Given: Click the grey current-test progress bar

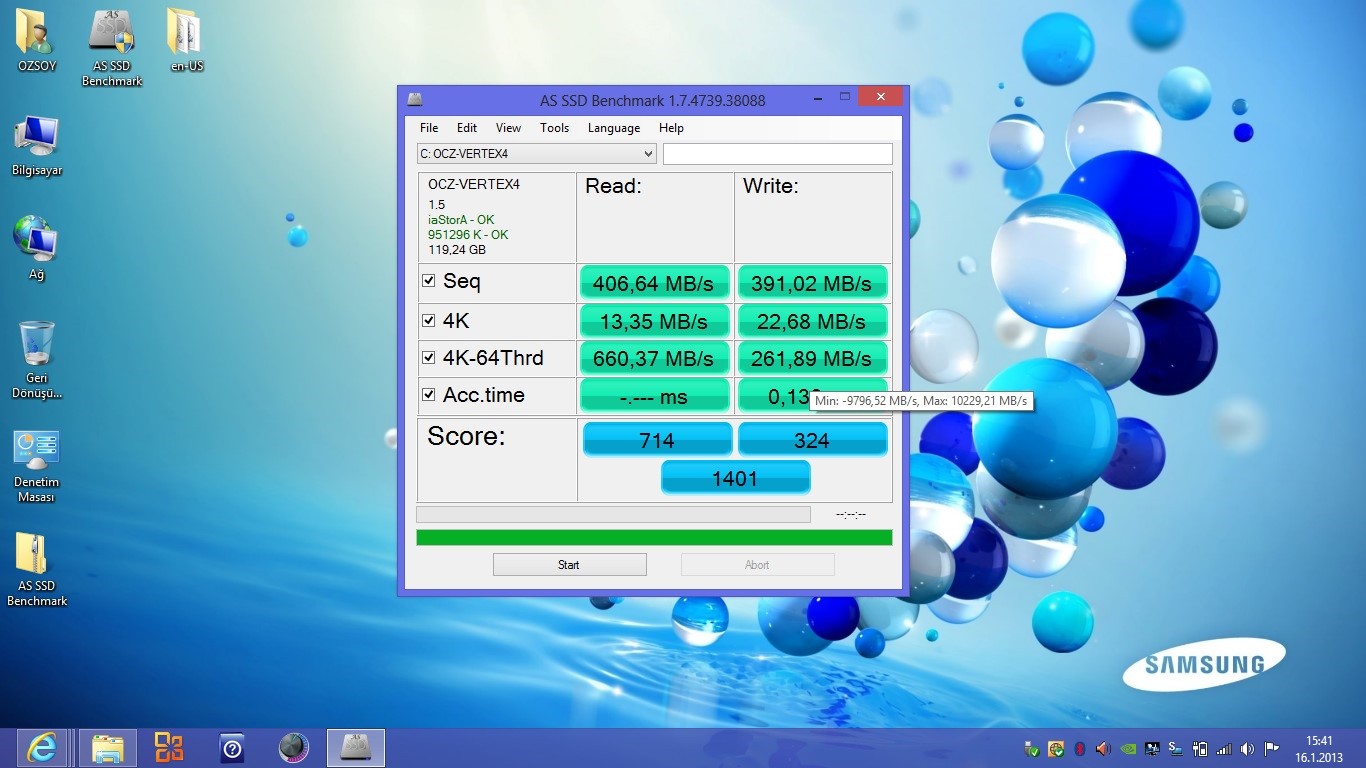Looking at the screenshot, I should [x=613, y=514].
